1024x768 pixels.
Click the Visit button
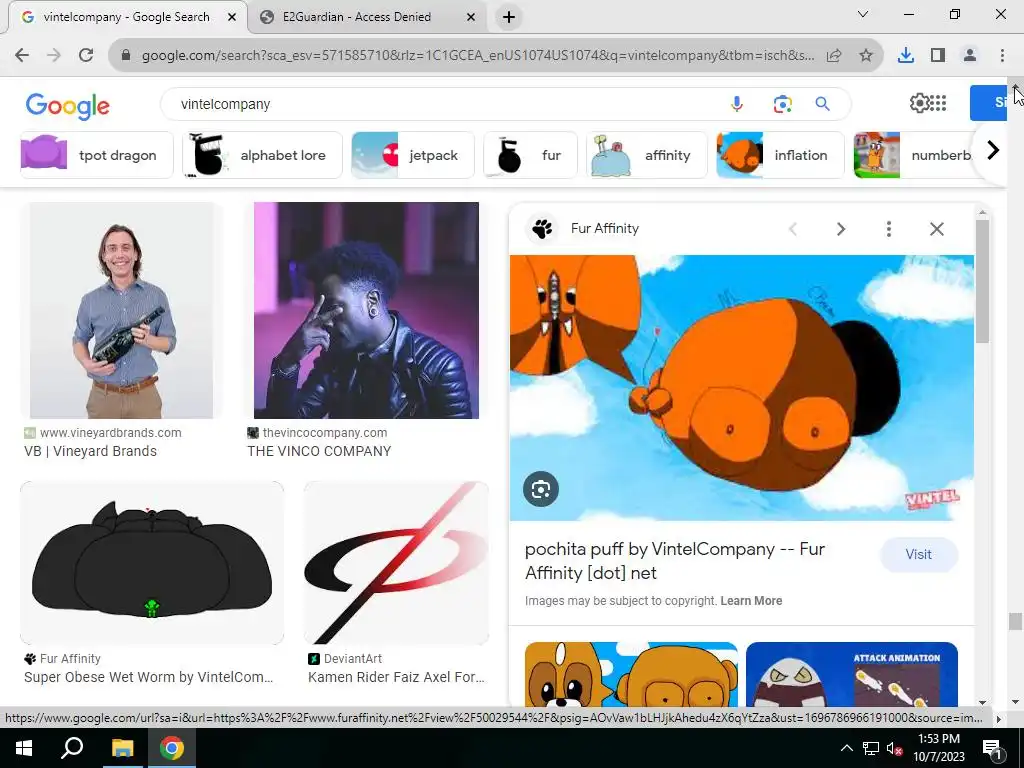tap(919, 554)
